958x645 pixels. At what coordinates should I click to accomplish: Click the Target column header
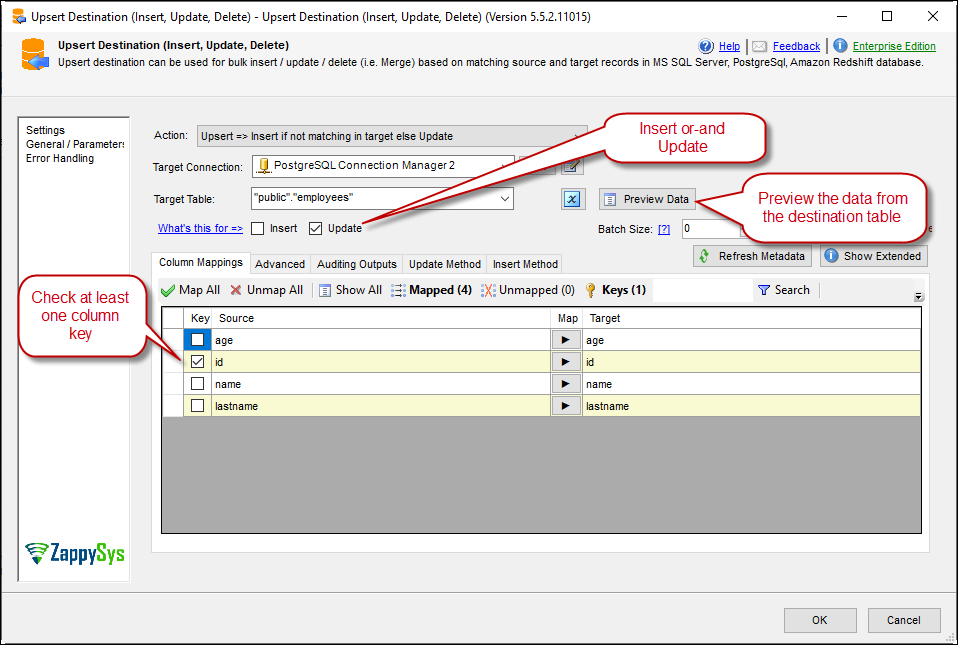(751, 318)
